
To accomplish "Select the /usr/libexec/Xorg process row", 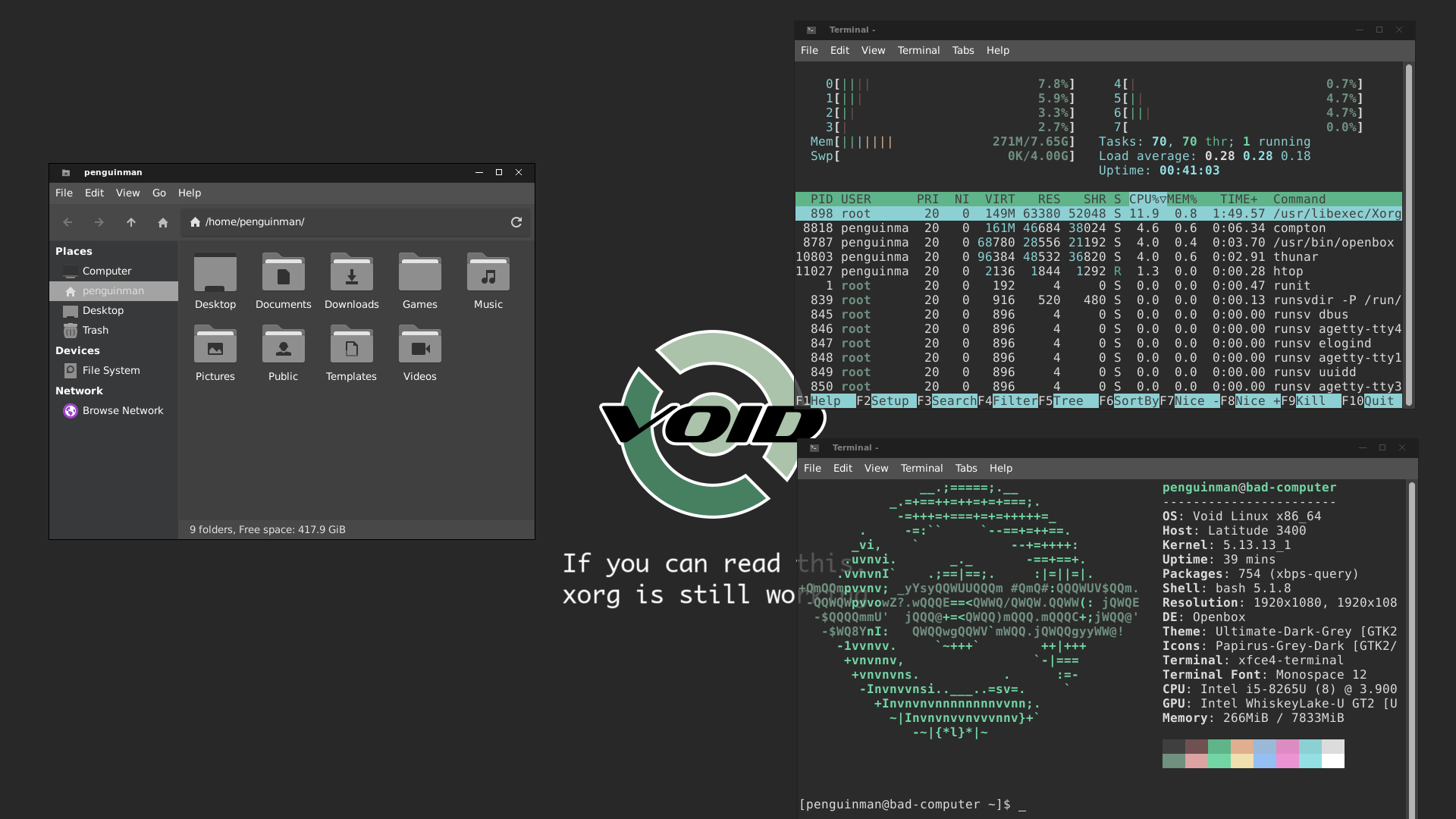I will pos(1098,214).
